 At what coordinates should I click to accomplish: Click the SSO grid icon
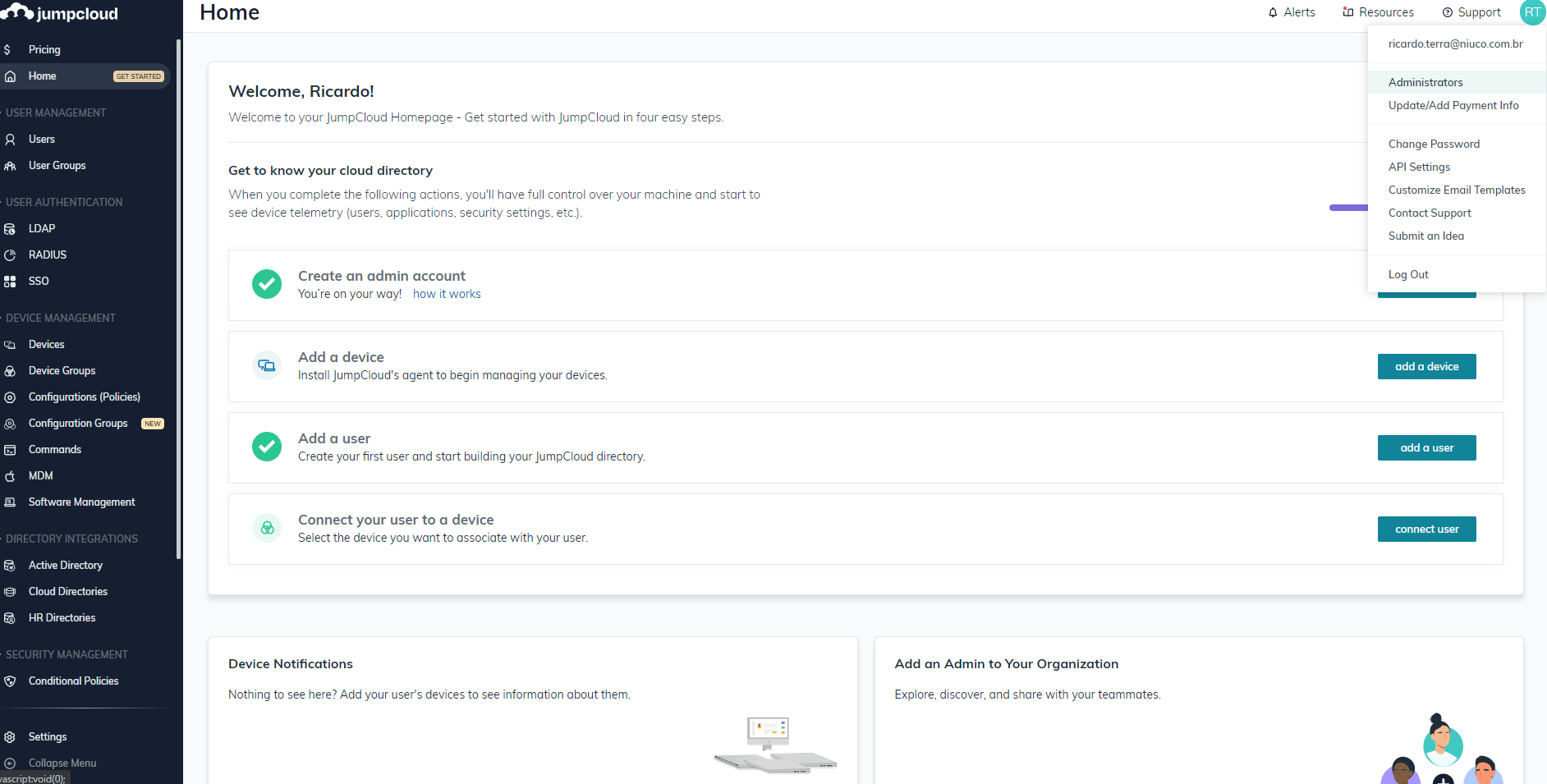coord(10,282)
